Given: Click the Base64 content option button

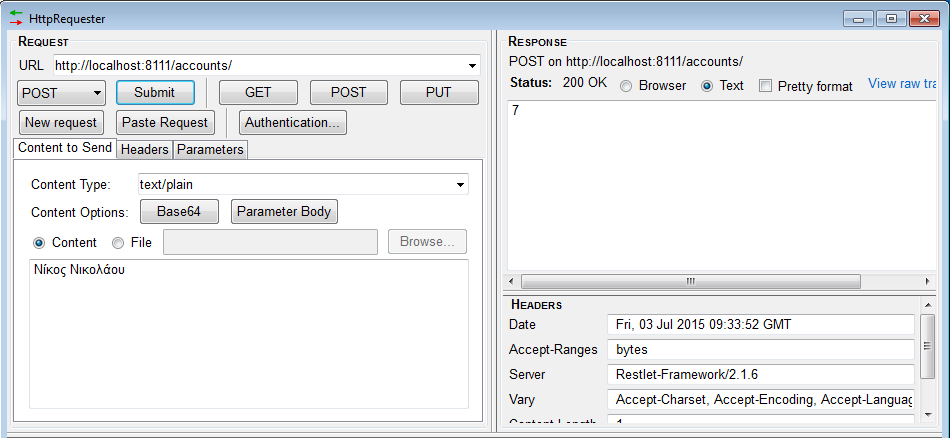Looking at the screenshot, I should coord(179,212).
